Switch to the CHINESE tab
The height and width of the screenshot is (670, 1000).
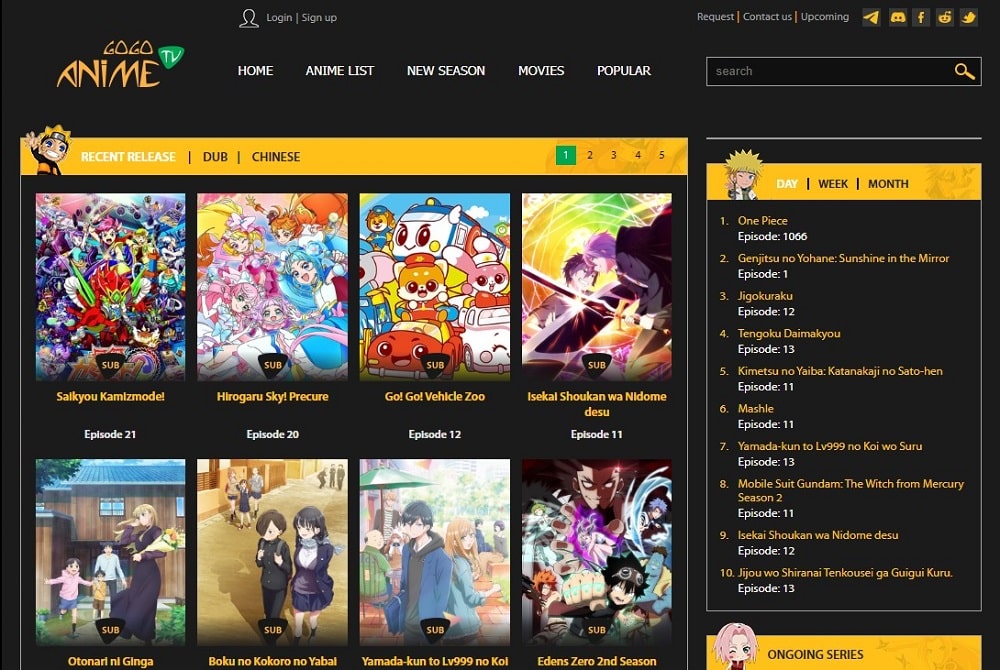276,157
